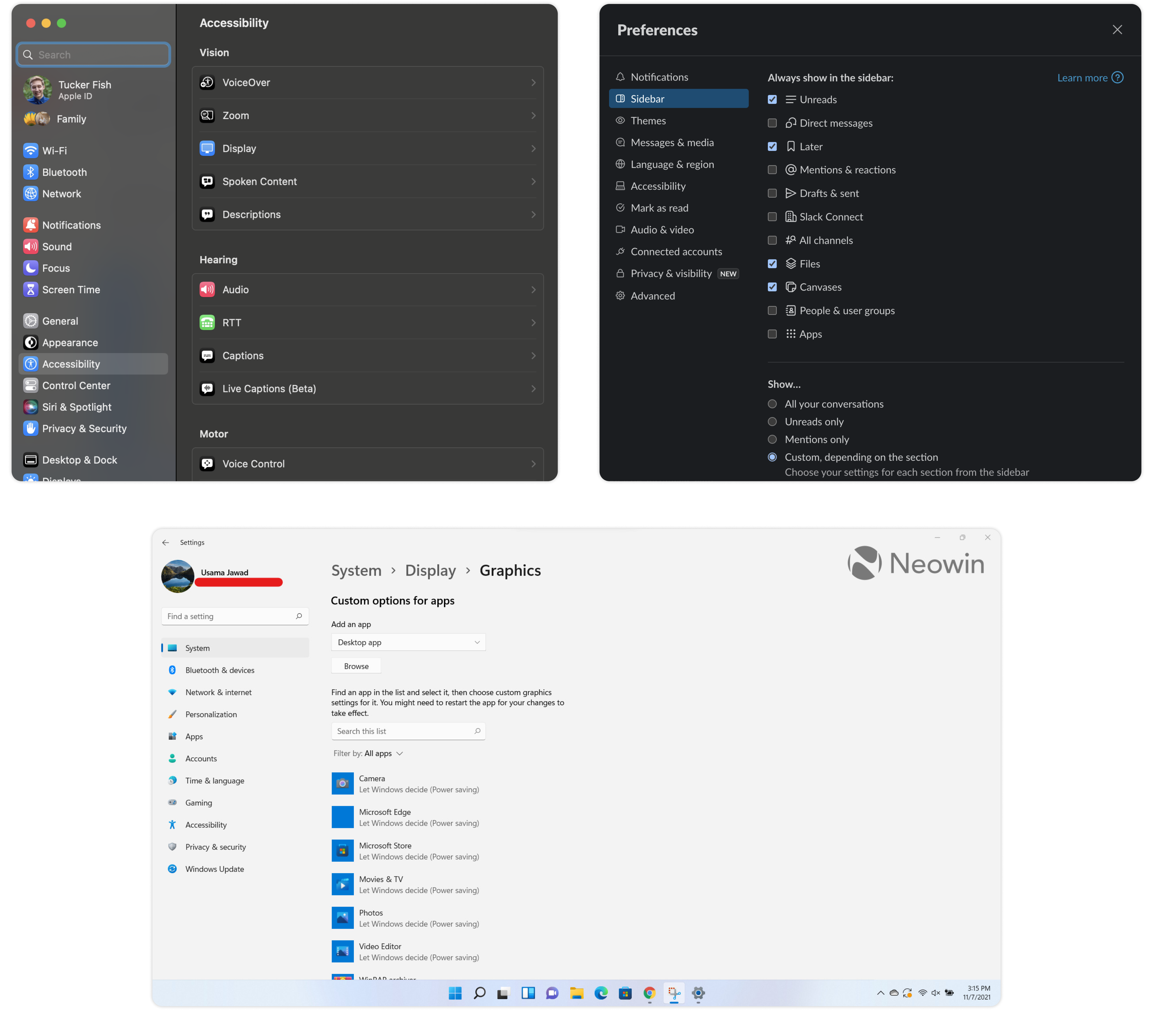Click the macOS Search field
Image resolution: width=1153 pixels, height=1036 pixels.
point(94,55)
